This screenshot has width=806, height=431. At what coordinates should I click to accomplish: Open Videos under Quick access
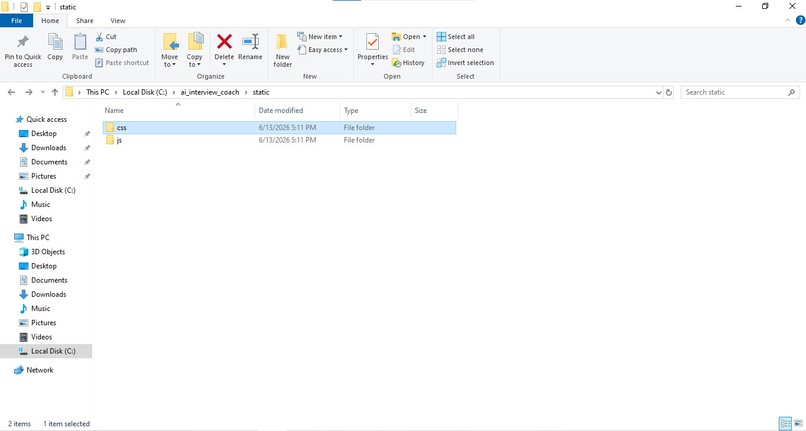[x=41, y=219]
